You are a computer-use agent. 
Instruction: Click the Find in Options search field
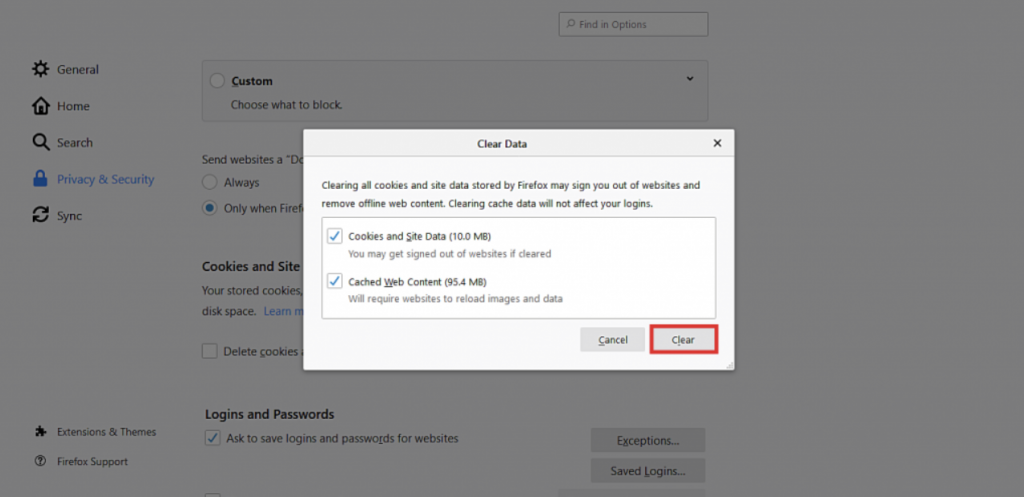[634, 24]
